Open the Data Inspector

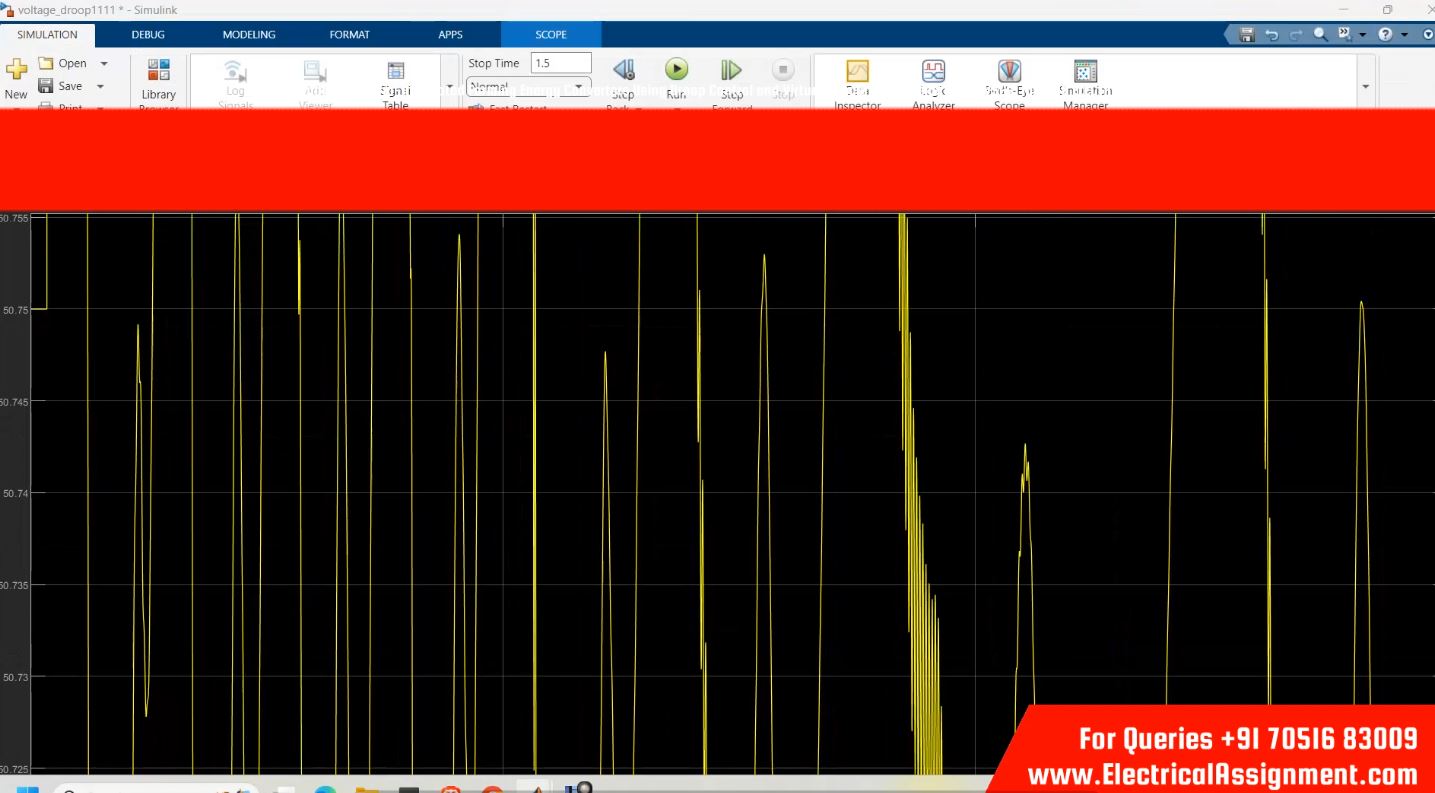(857, 72)
